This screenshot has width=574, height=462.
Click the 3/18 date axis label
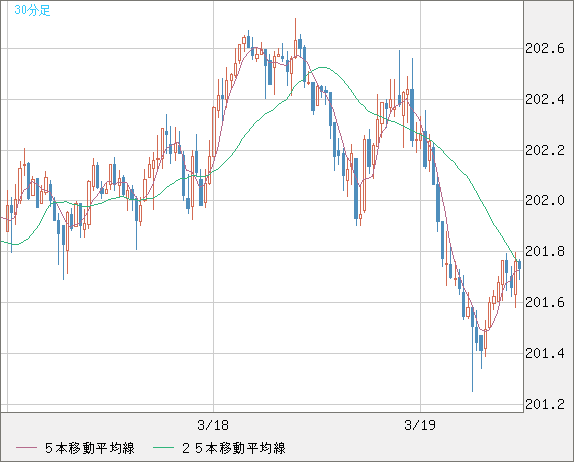[x=213, y=425]
